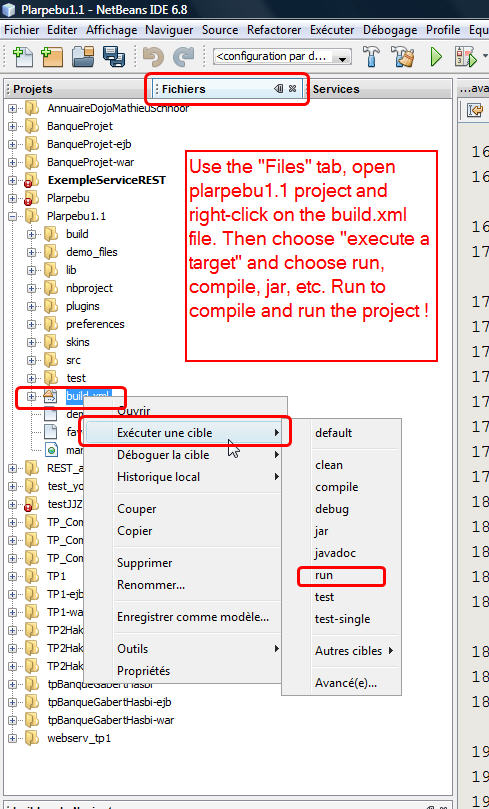The height and width of the screenshot is (809, 489).
Task: Minimize the Fichiers panel via its icon
Action: pyautogui.click(x=279, y=89)
